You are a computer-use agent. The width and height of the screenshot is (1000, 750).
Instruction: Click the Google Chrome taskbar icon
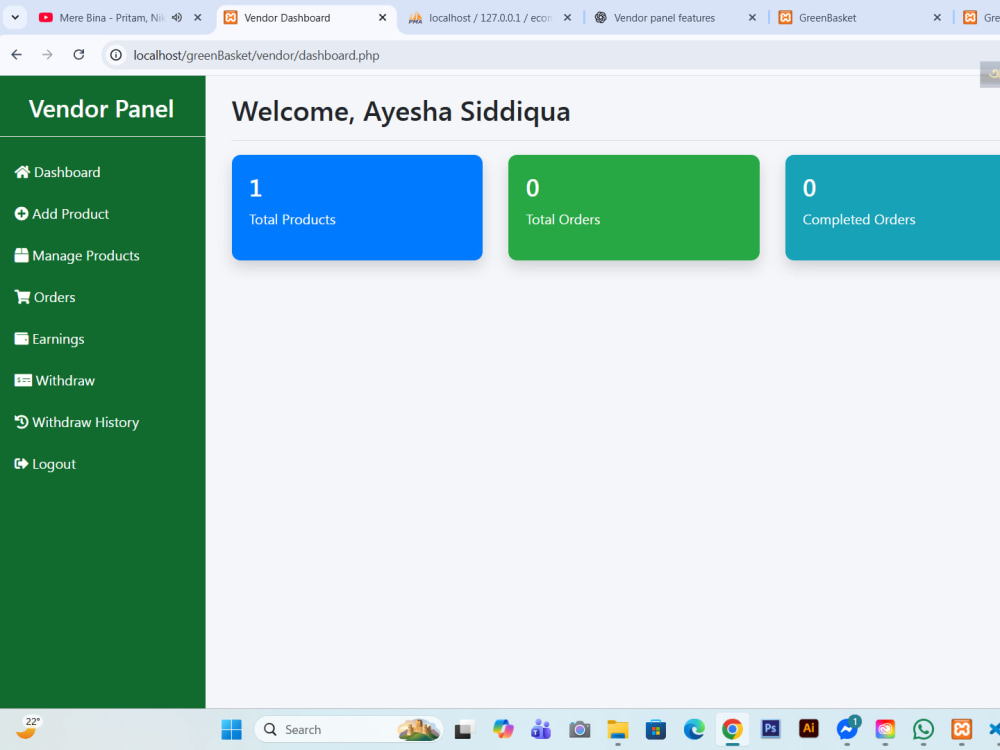(x=732, y=729)
